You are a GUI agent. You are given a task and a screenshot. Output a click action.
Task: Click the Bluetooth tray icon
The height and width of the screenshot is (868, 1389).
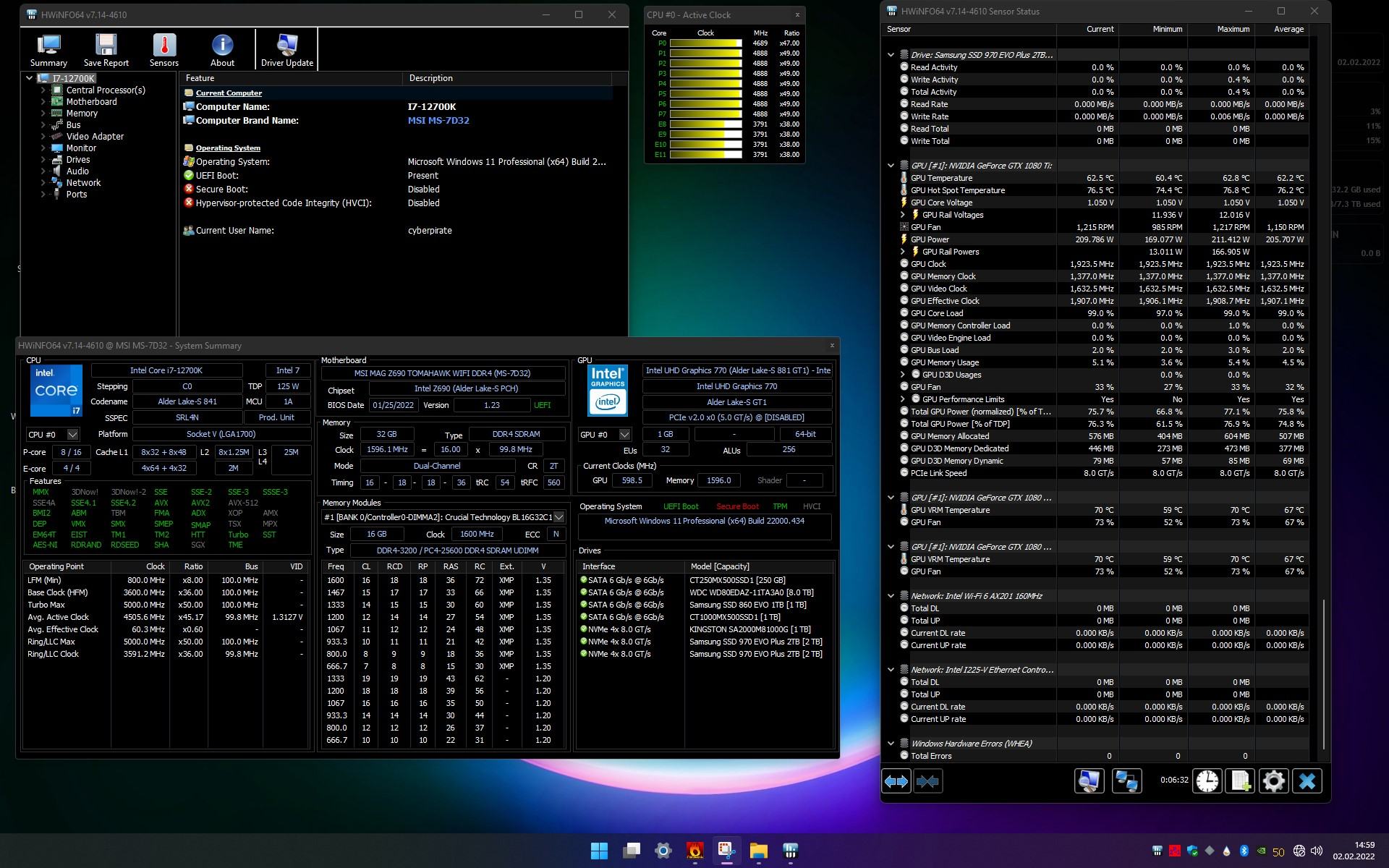(x=1244, y=851)
